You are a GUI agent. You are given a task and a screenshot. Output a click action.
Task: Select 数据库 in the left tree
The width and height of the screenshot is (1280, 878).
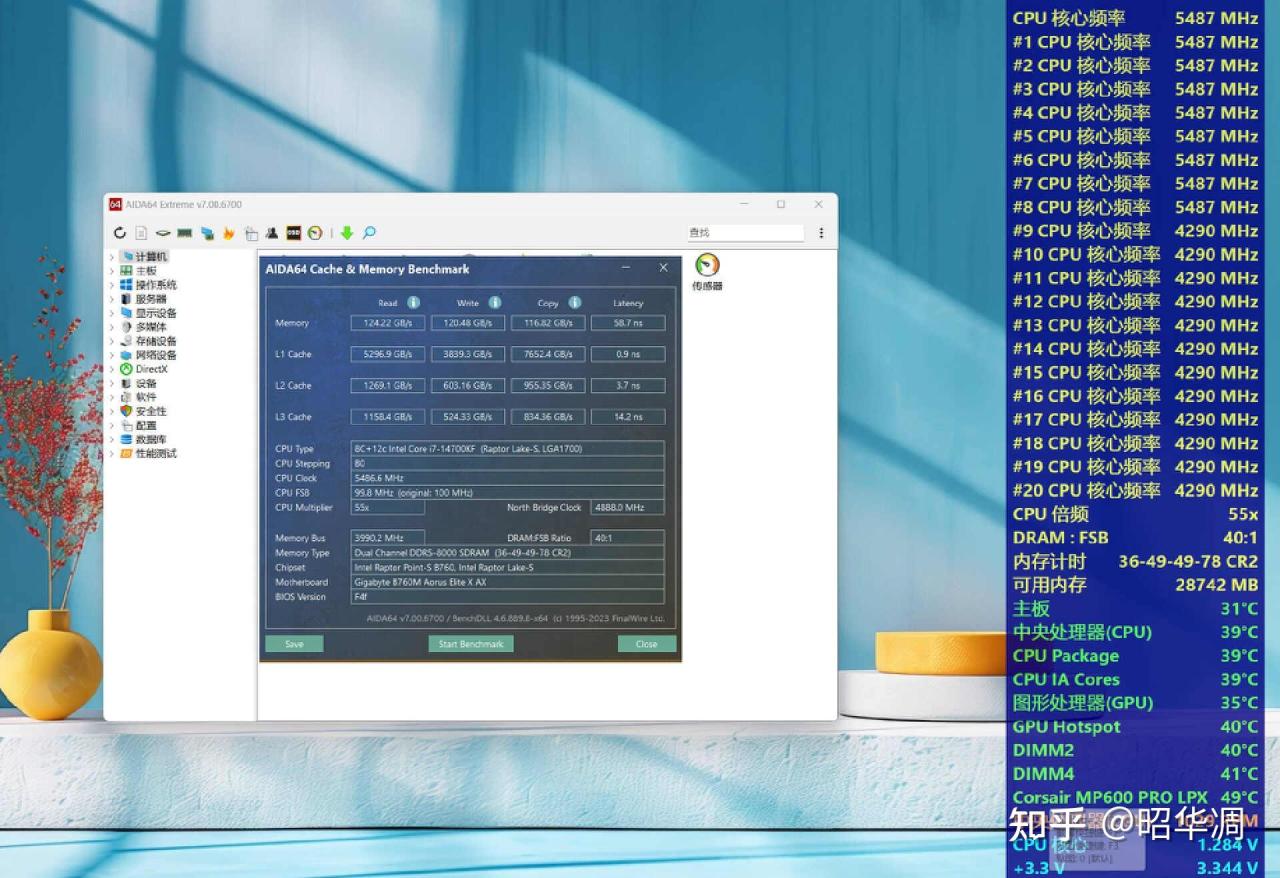151,439
